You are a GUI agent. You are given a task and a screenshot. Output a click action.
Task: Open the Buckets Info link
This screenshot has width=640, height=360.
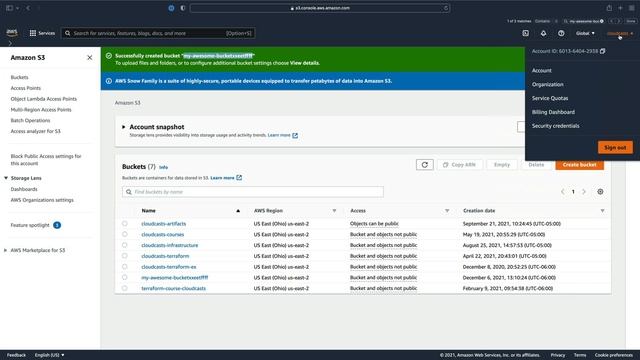click(x=163, y=167)
